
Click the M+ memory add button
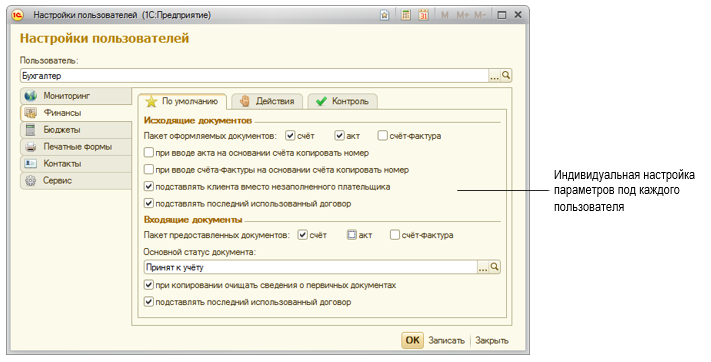463,15
